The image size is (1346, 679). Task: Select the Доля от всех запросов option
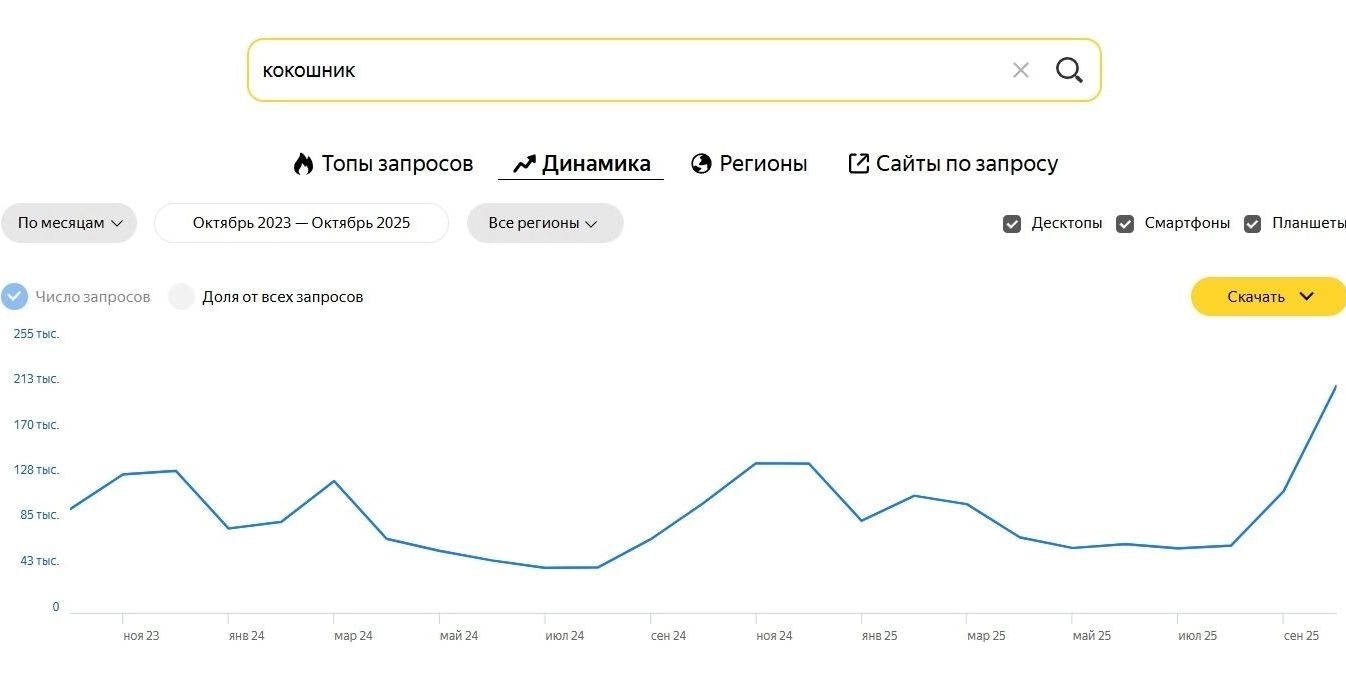[181, 297]
